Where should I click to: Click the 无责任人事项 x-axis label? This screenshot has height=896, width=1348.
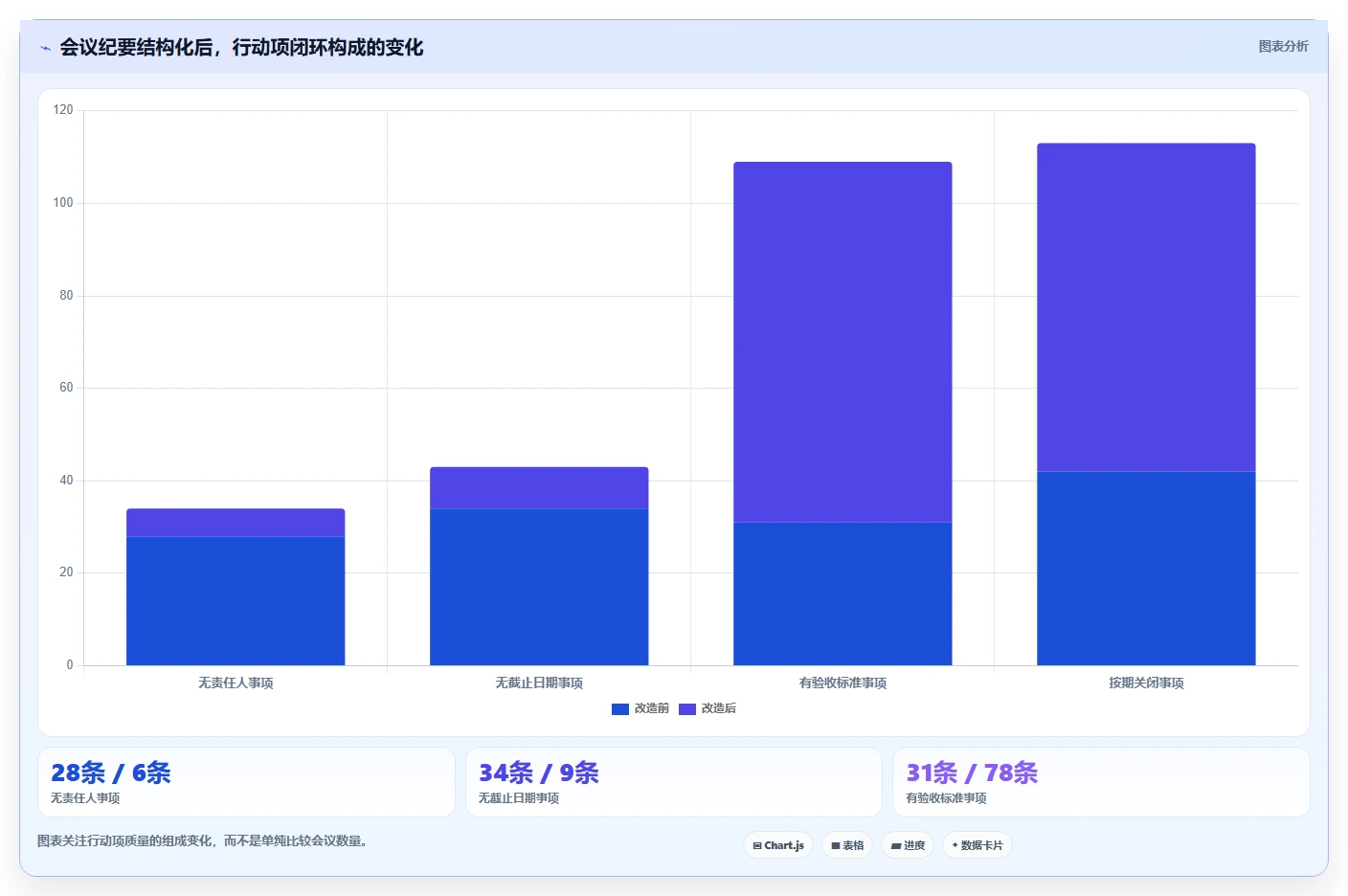point(236,683)
